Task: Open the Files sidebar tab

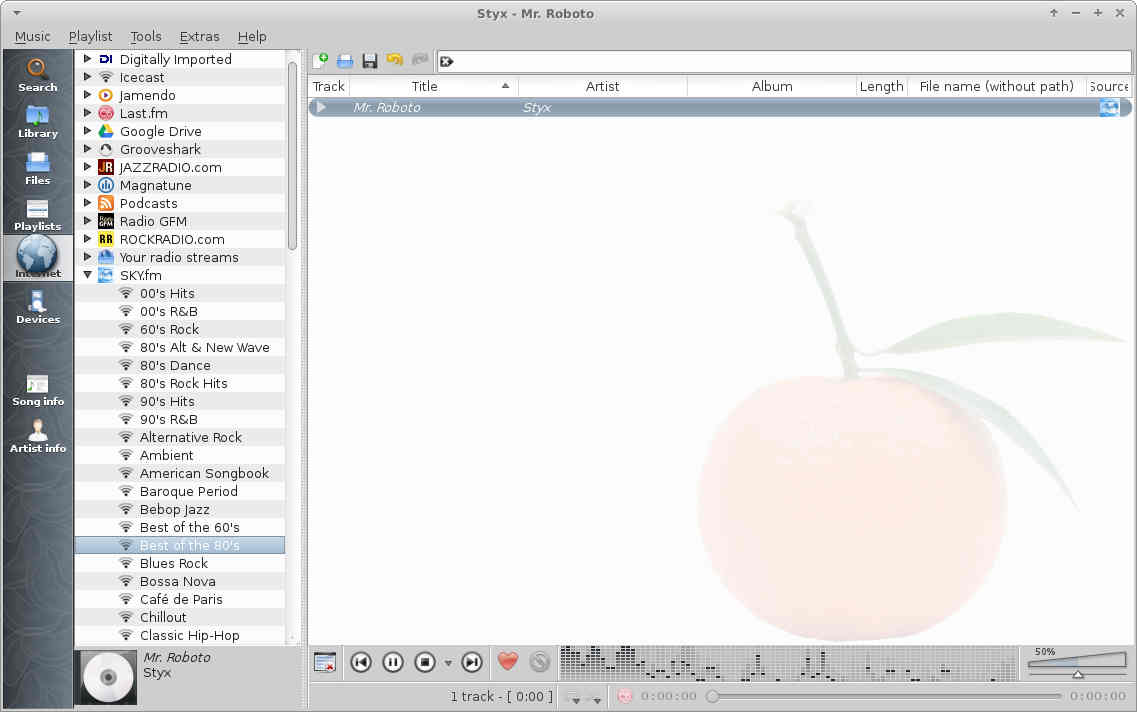Action: 37,168
